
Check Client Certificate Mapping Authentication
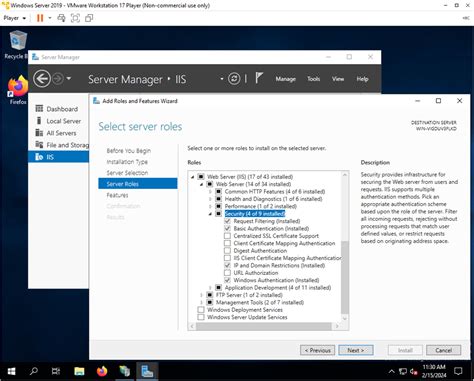pos(227,243)
